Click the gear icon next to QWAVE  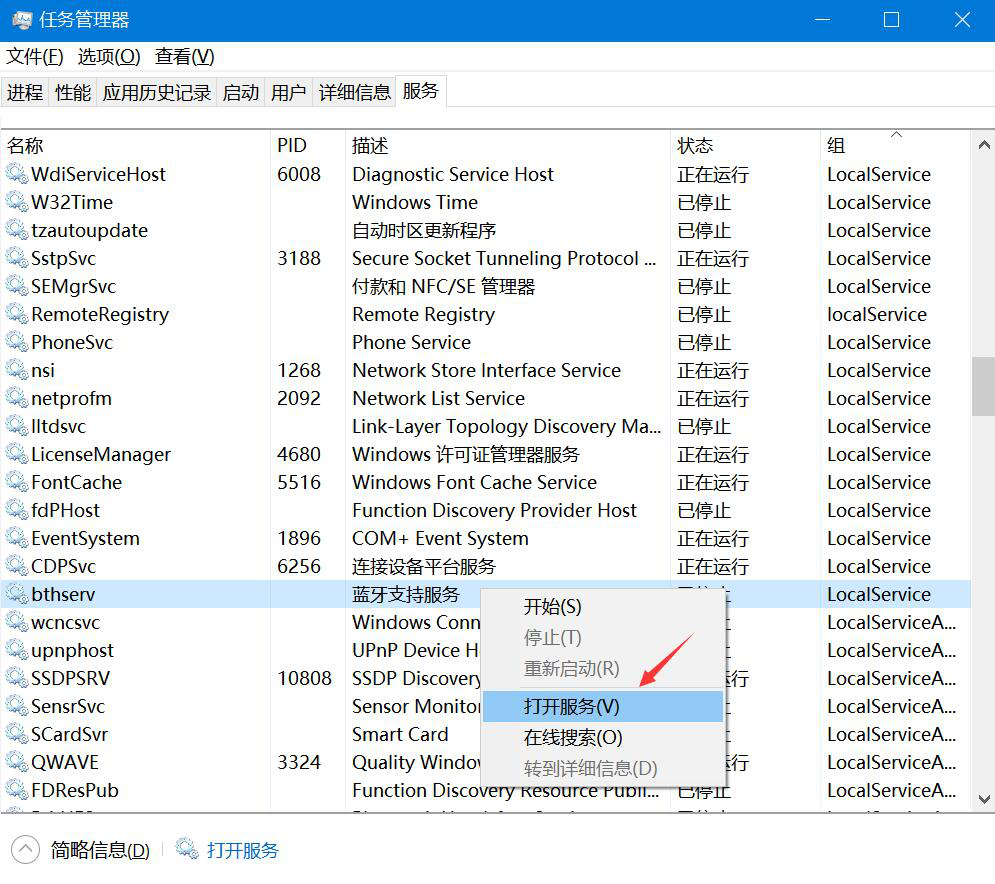click(x=17, y=762)
